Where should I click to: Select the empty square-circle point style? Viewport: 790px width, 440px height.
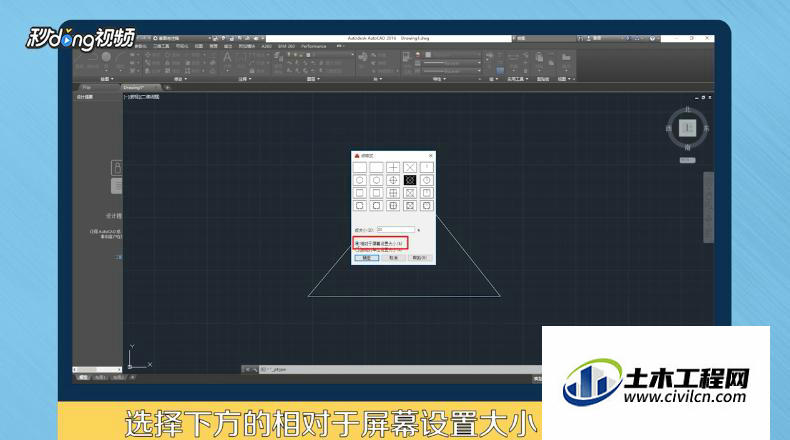(376, 206)
